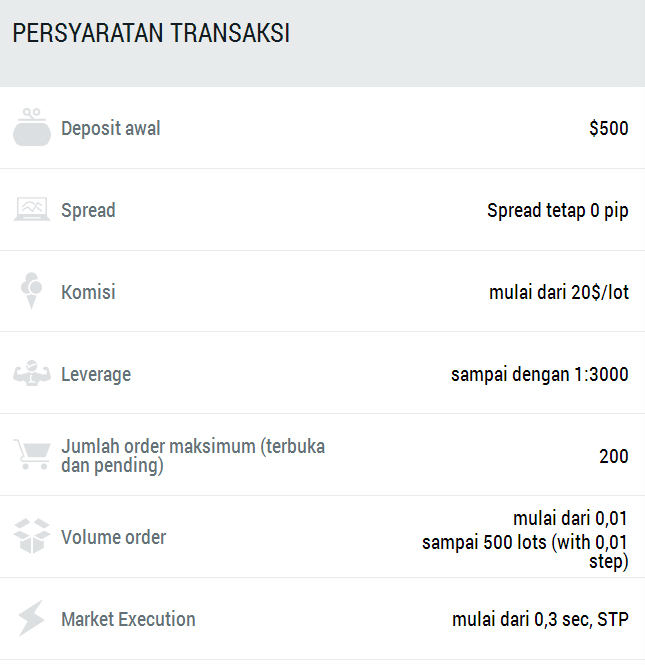Click the wallet icon beside Deposit awal
Screen dimensions: 645x665
32,127
